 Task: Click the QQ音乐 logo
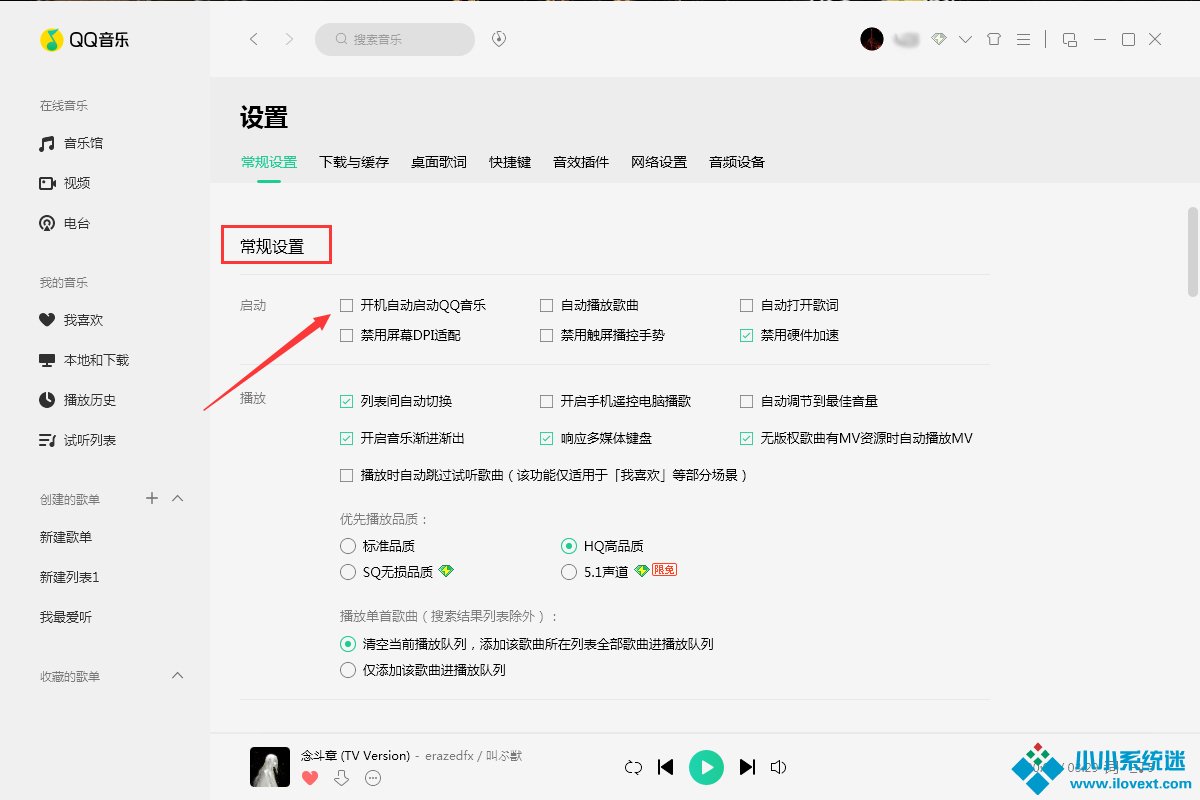[84, 39]
